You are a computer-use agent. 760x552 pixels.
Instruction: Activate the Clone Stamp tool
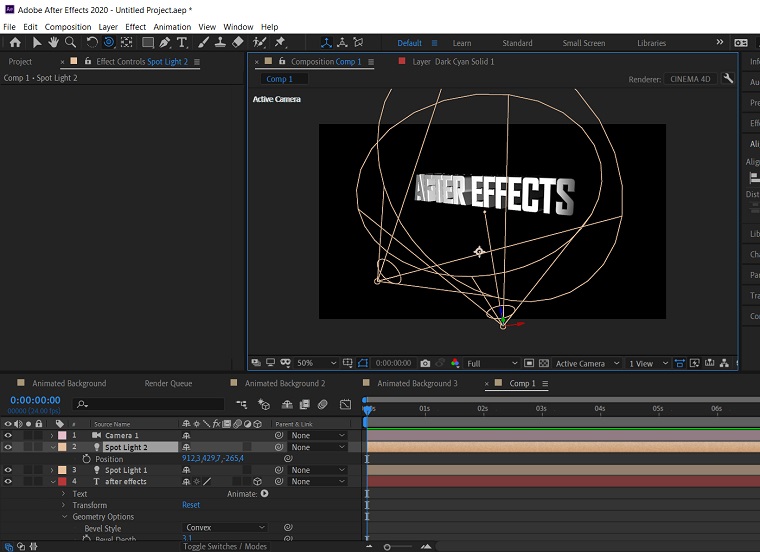click(x=219, y=43)
